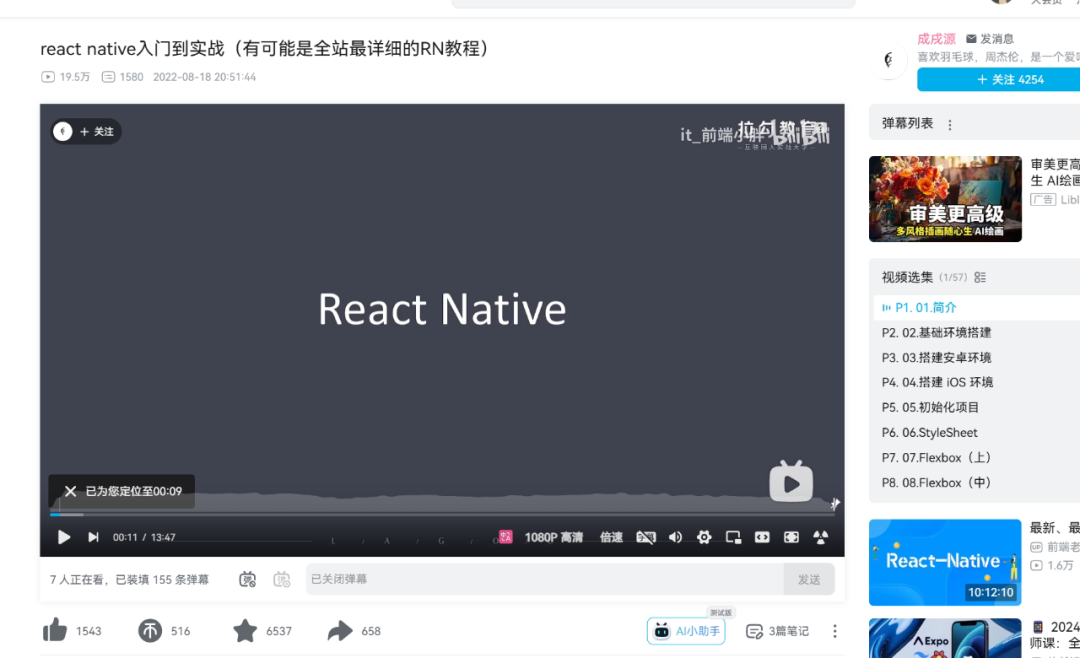Follow uploader via +关注 in player
Screen dimensions: 1080x658
96,132
